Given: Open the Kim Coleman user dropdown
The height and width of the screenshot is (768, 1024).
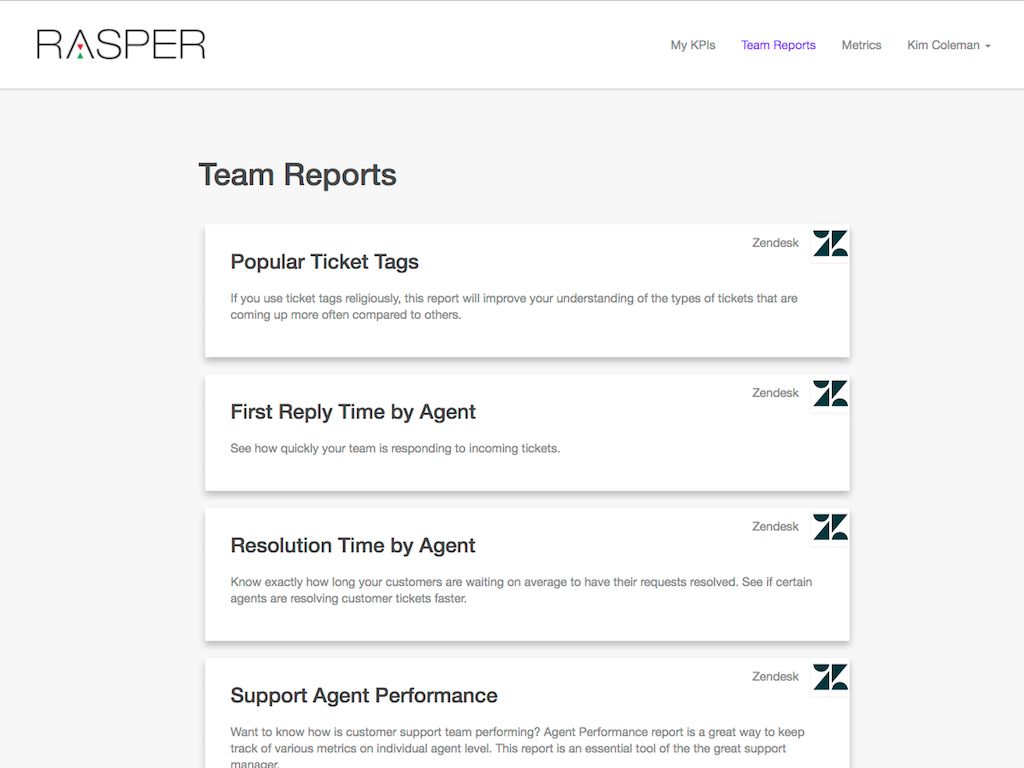Looking at the screenshot, I should coord(948,45).
